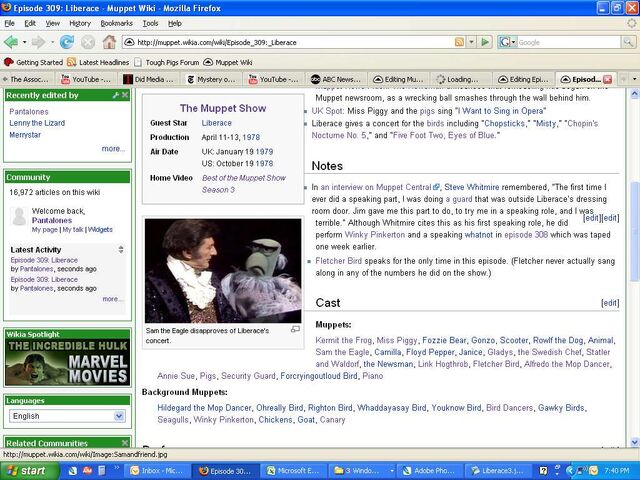The image size is (640, 480).
Task: Switch to the Mystery o... tab
Action: (212, 79)
